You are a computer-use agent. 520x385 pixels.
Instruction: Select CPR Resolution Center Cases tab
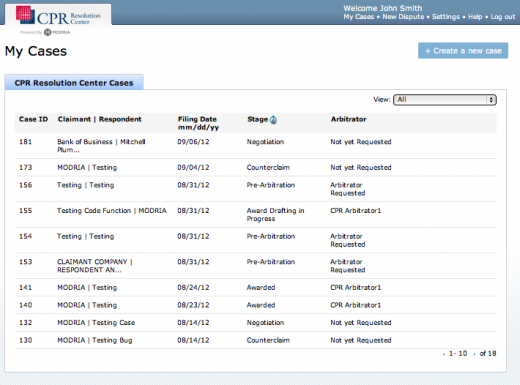pos(74,83)
